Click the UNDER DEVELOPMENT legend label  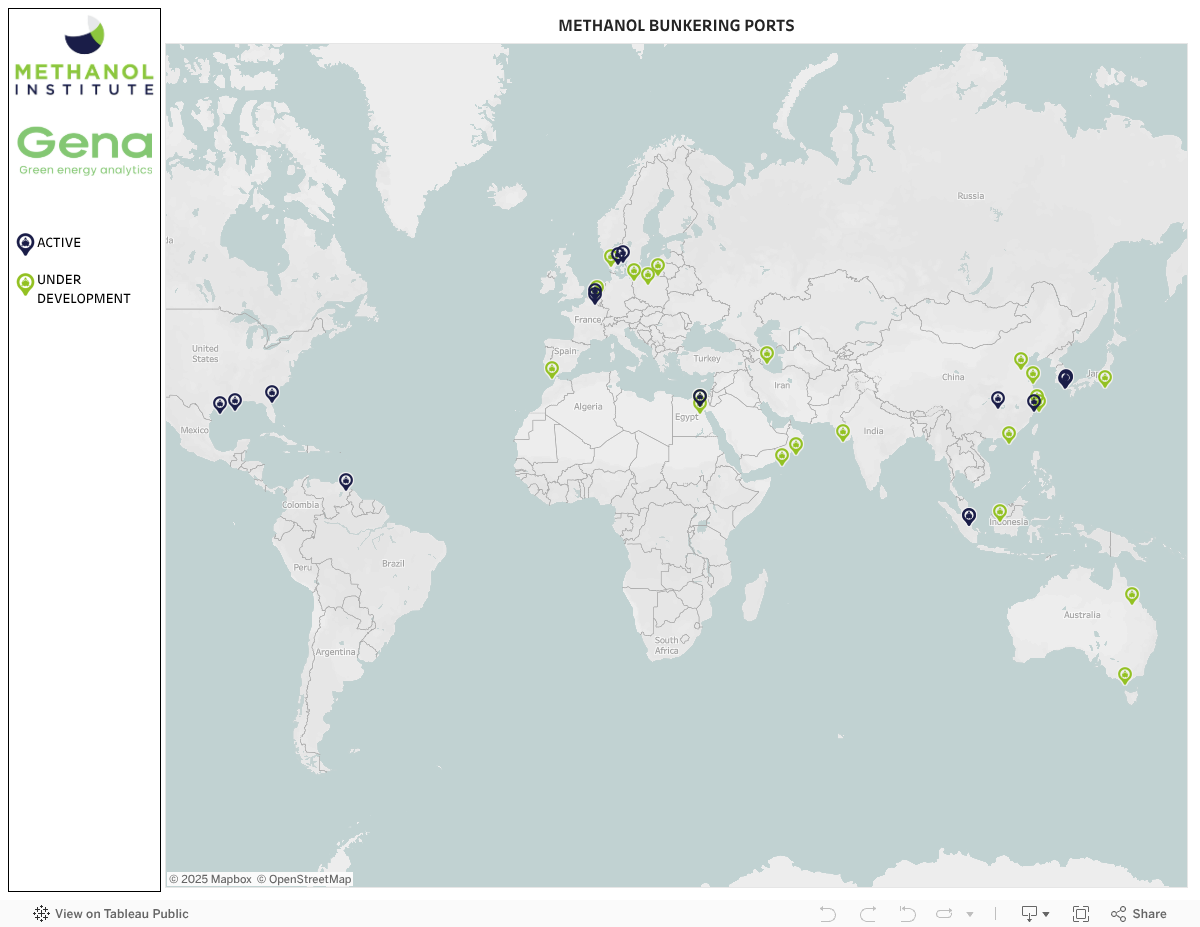pos(84,289)
